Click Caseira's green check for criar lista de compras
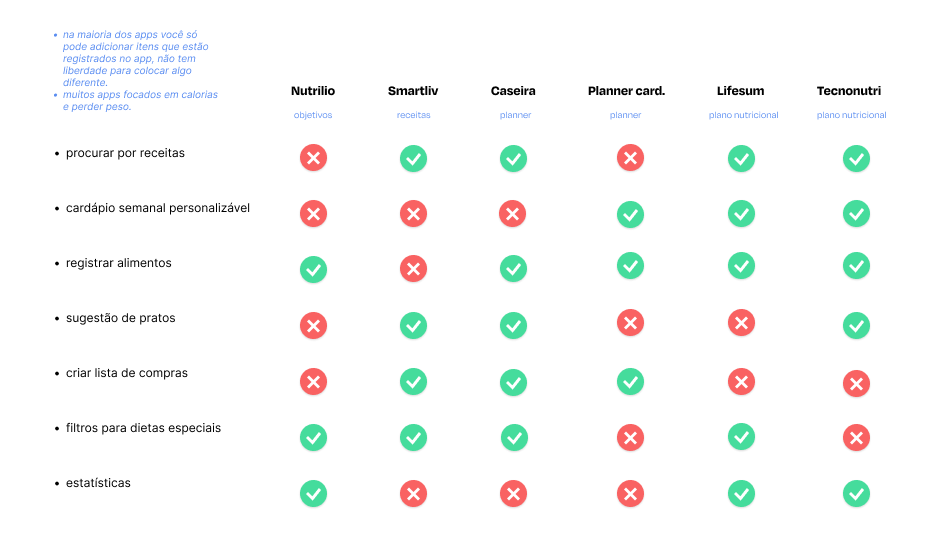The width and height of the screenshot is (935, 538). tap(513, 382)
